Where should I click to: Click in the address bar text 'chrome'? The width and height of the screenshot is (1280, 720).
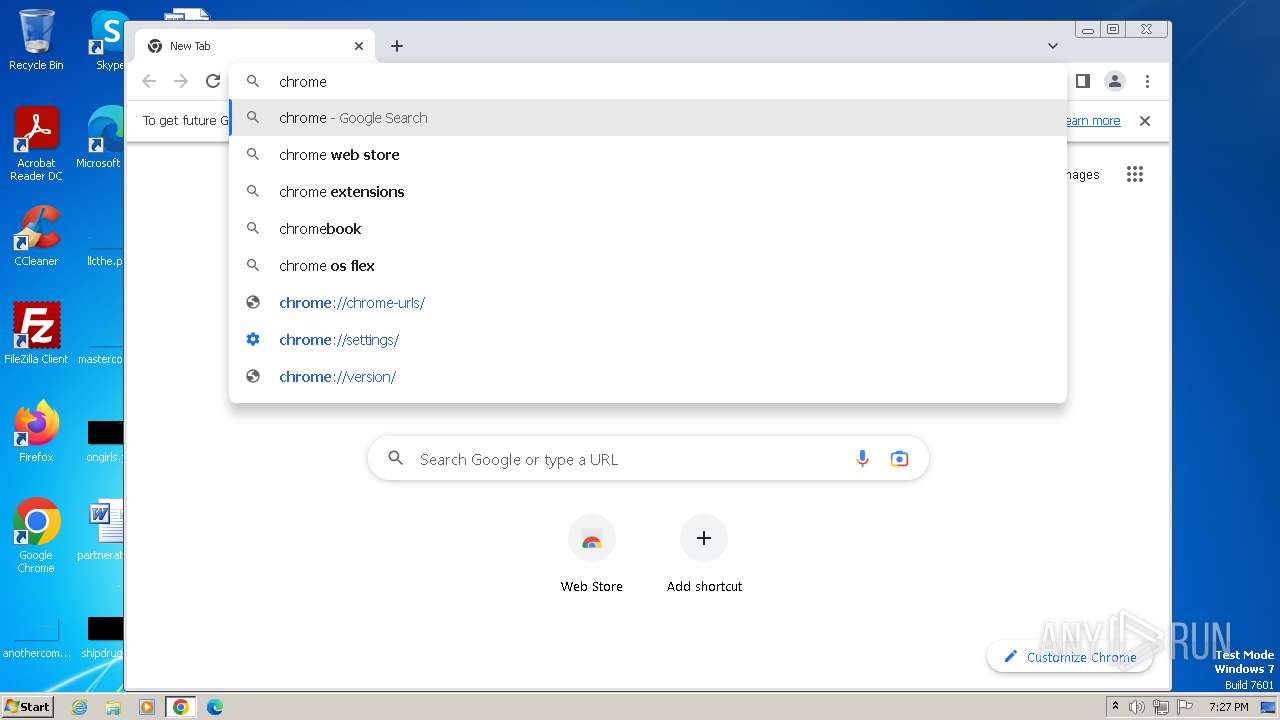click(303, 82)
